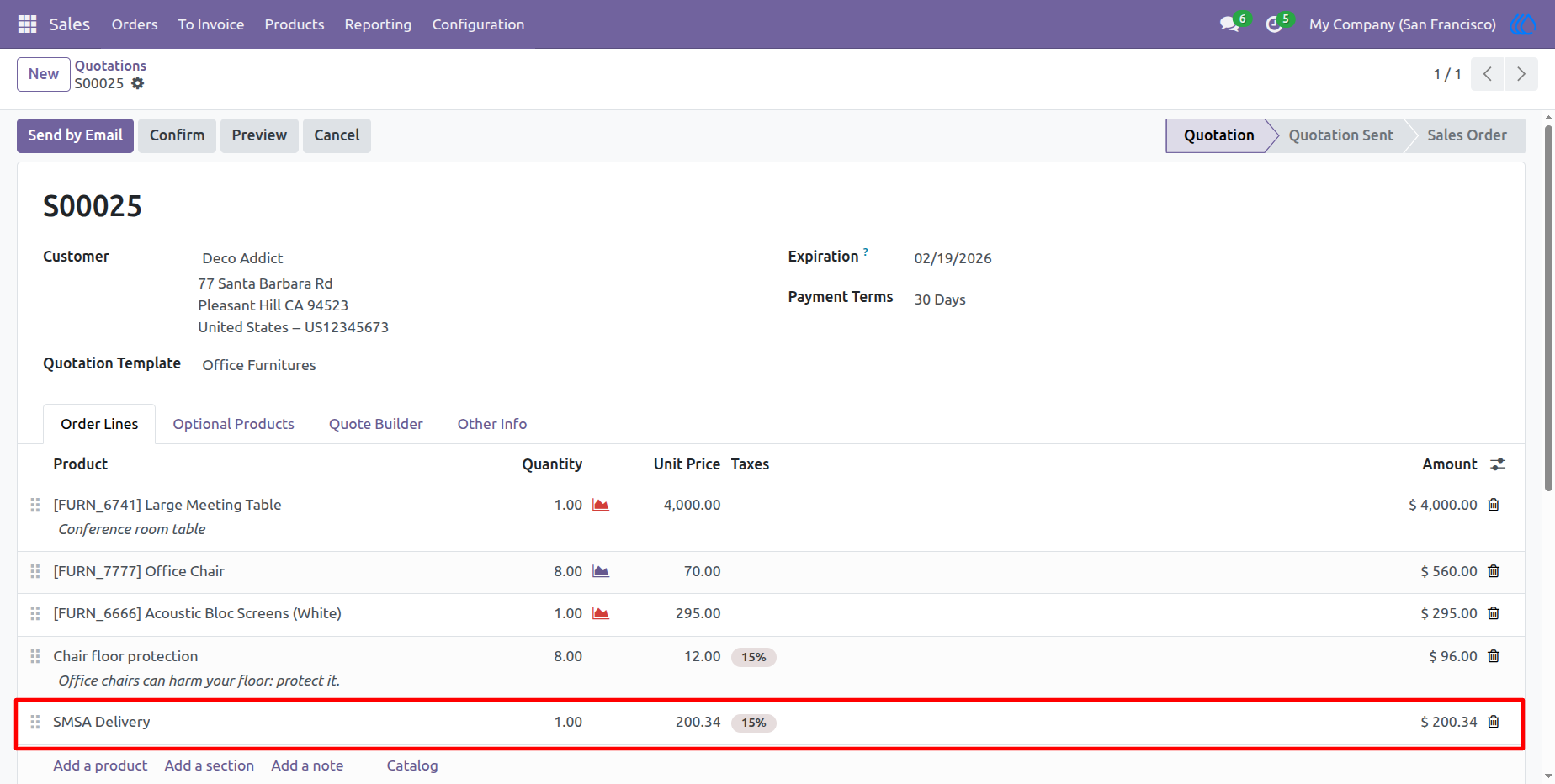
Task: Open the messages chat icon with badge 6
Action: 1231,24
